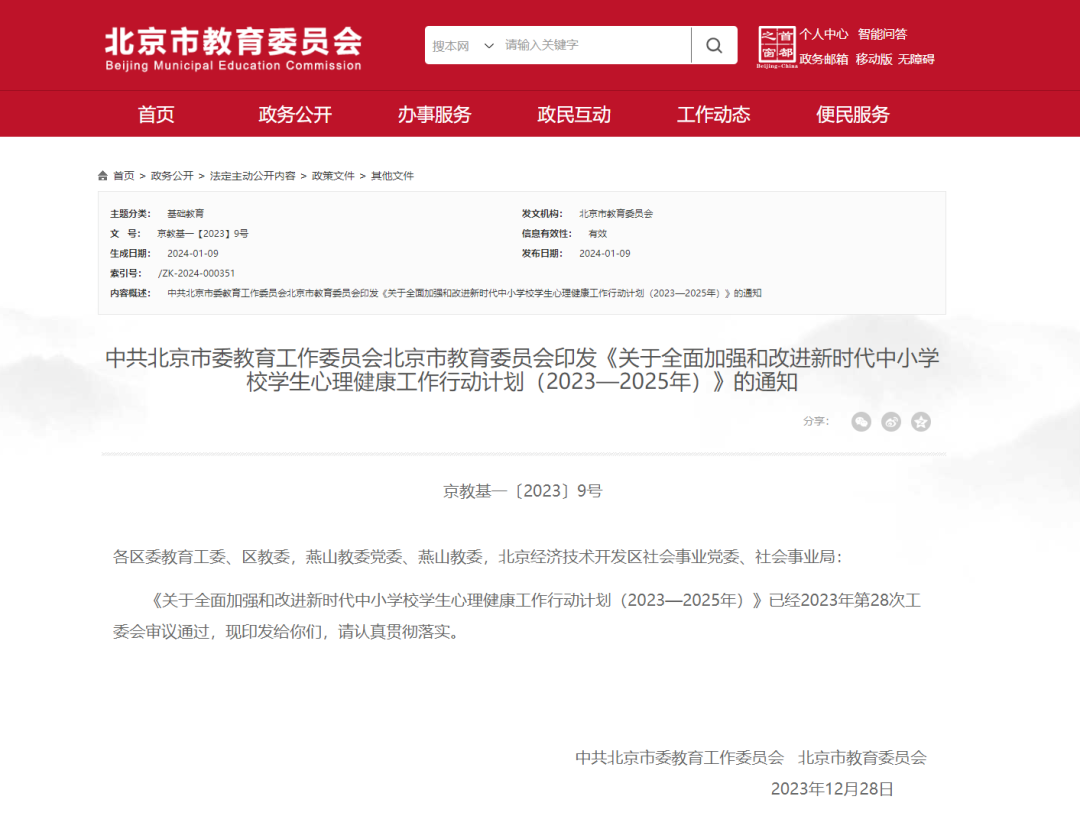Select index number /ZK-2024-000351

click(196, 273)
